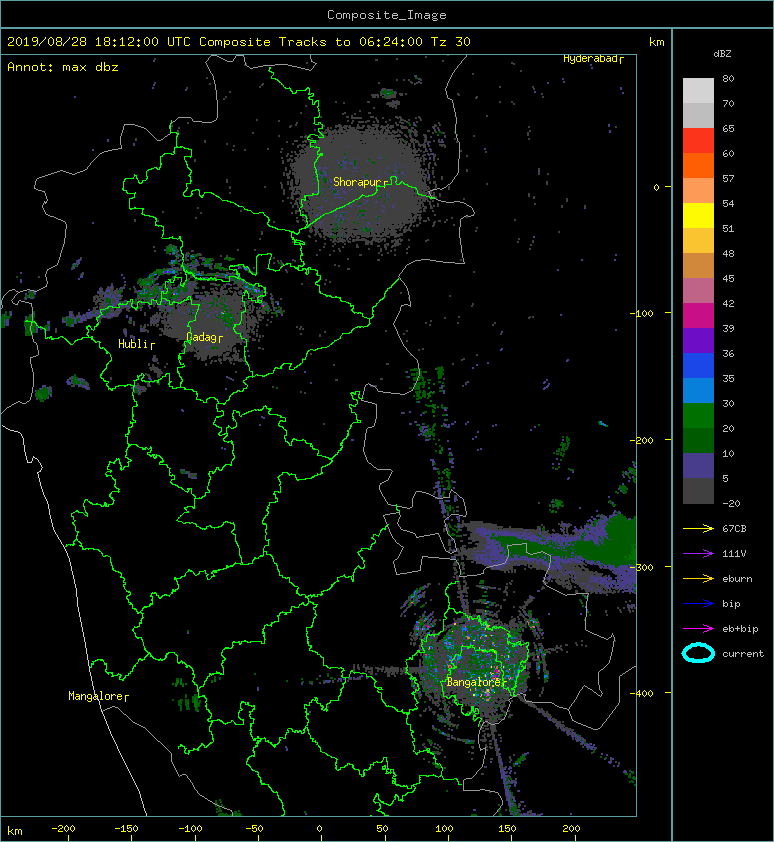Click the Annot: max dbz label
This screenshot has height=842, width=774.
[x=63, y=67]
